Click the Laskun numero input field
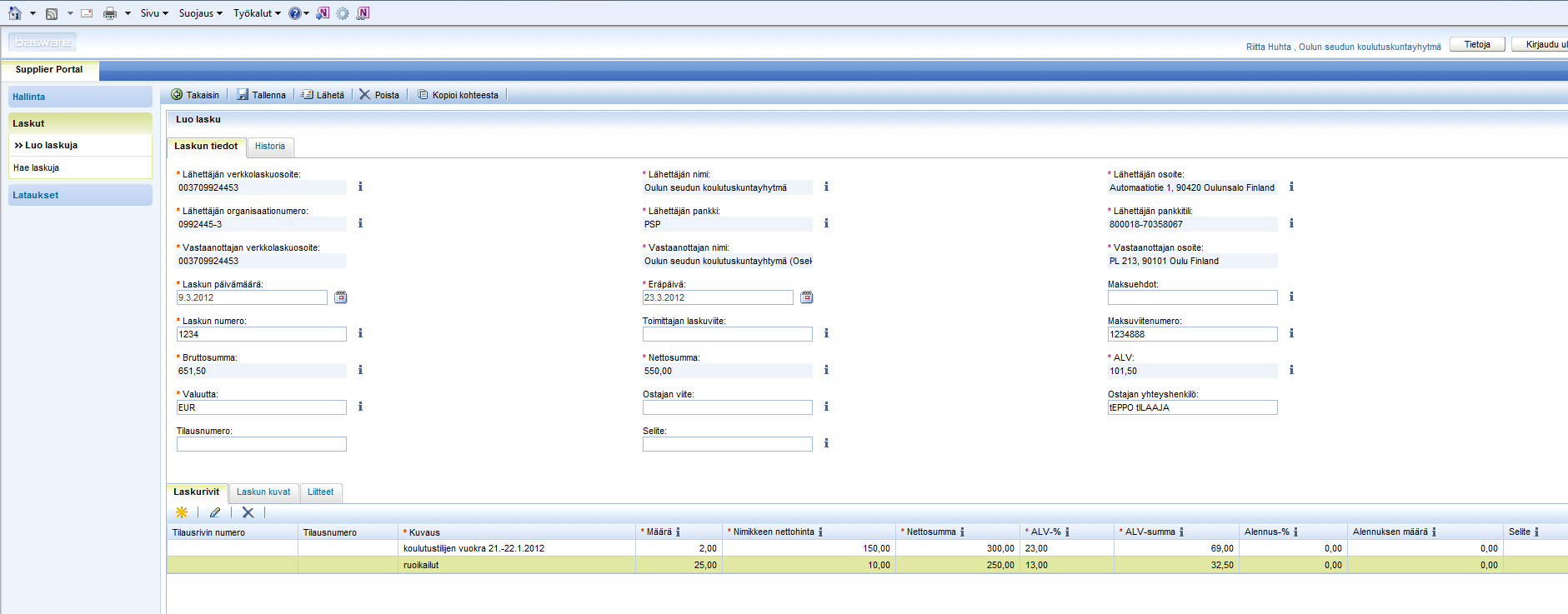 click(x=262, y=334)
